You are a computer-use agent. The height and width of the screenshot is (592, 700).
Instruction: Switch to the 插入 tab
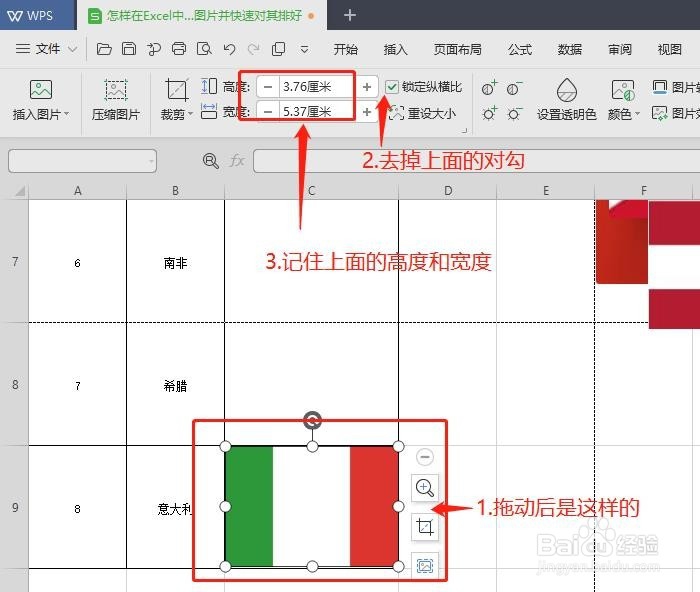[x=396, y=49]
